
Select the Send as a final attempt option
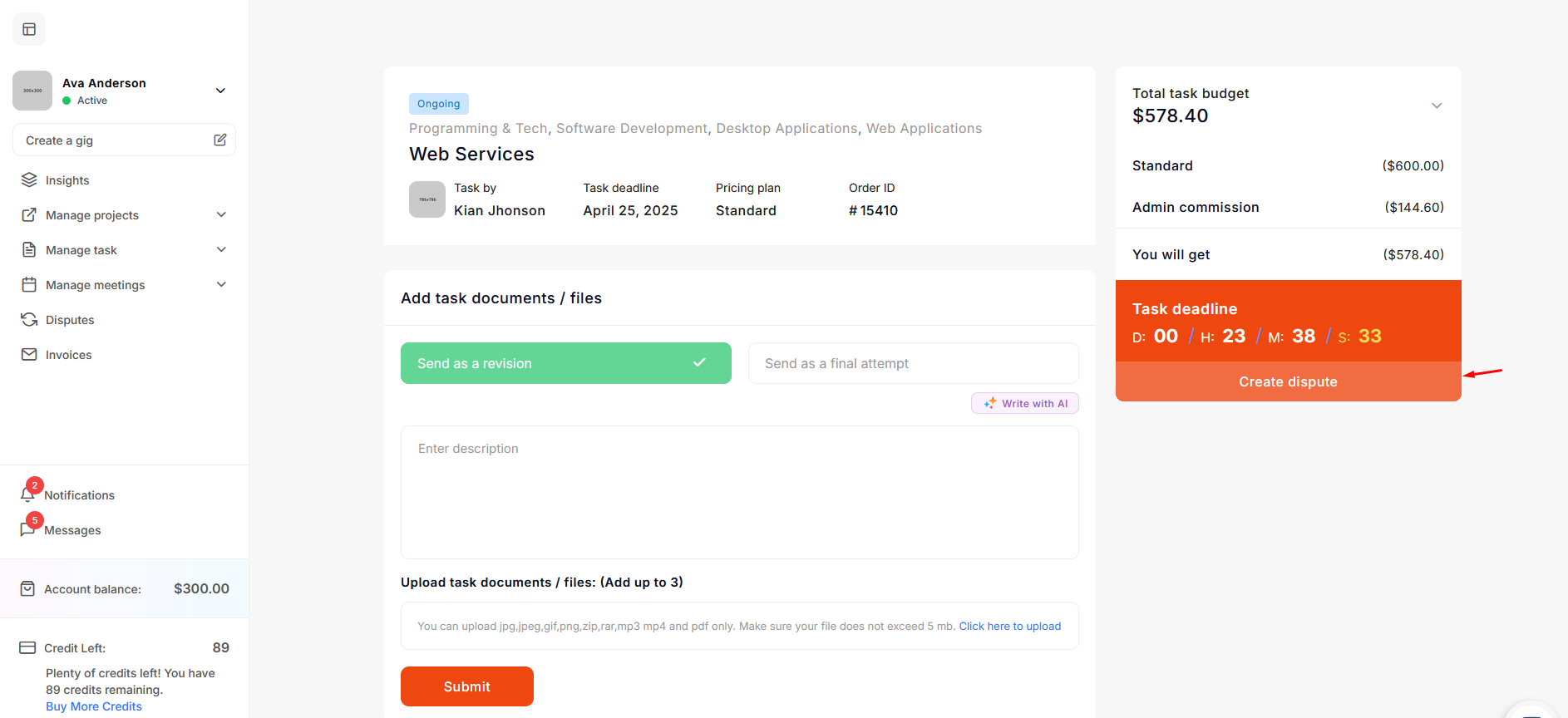(913, 363)
